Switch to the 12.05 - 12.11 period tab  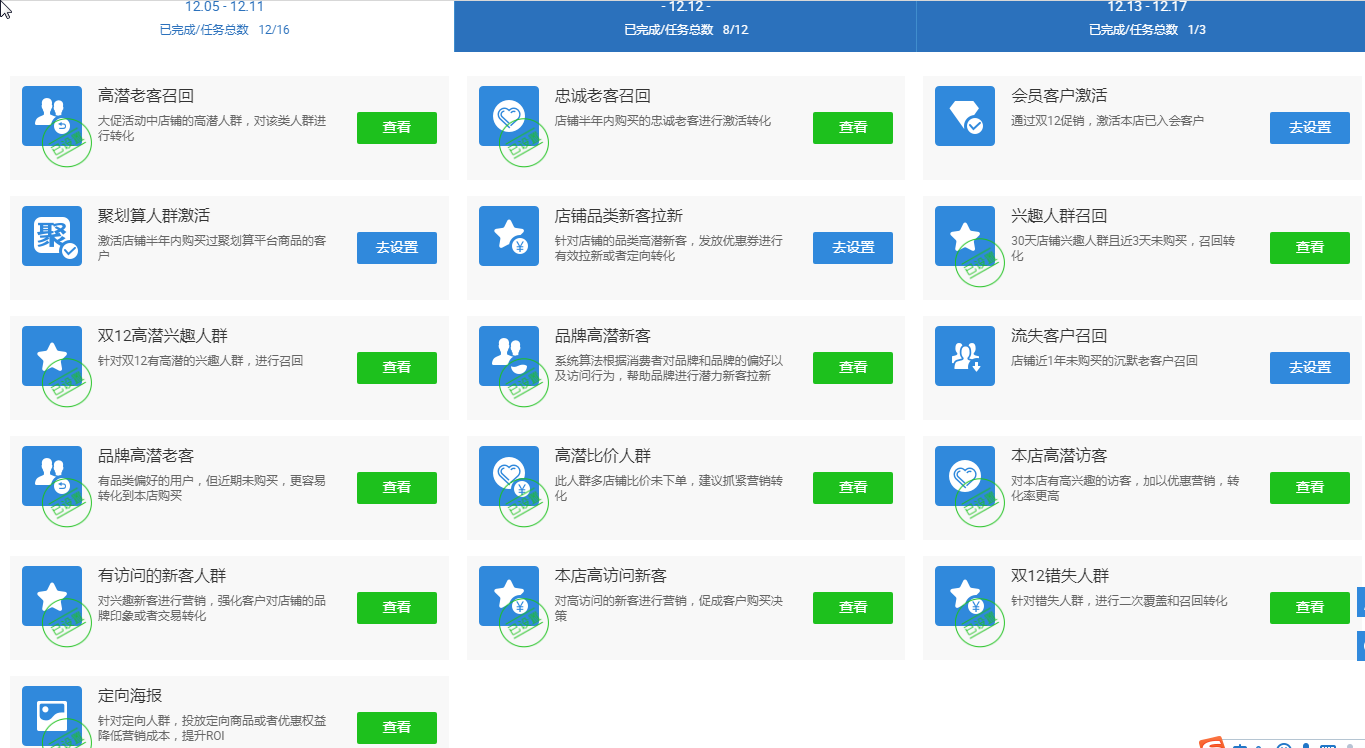pos(225,26)
